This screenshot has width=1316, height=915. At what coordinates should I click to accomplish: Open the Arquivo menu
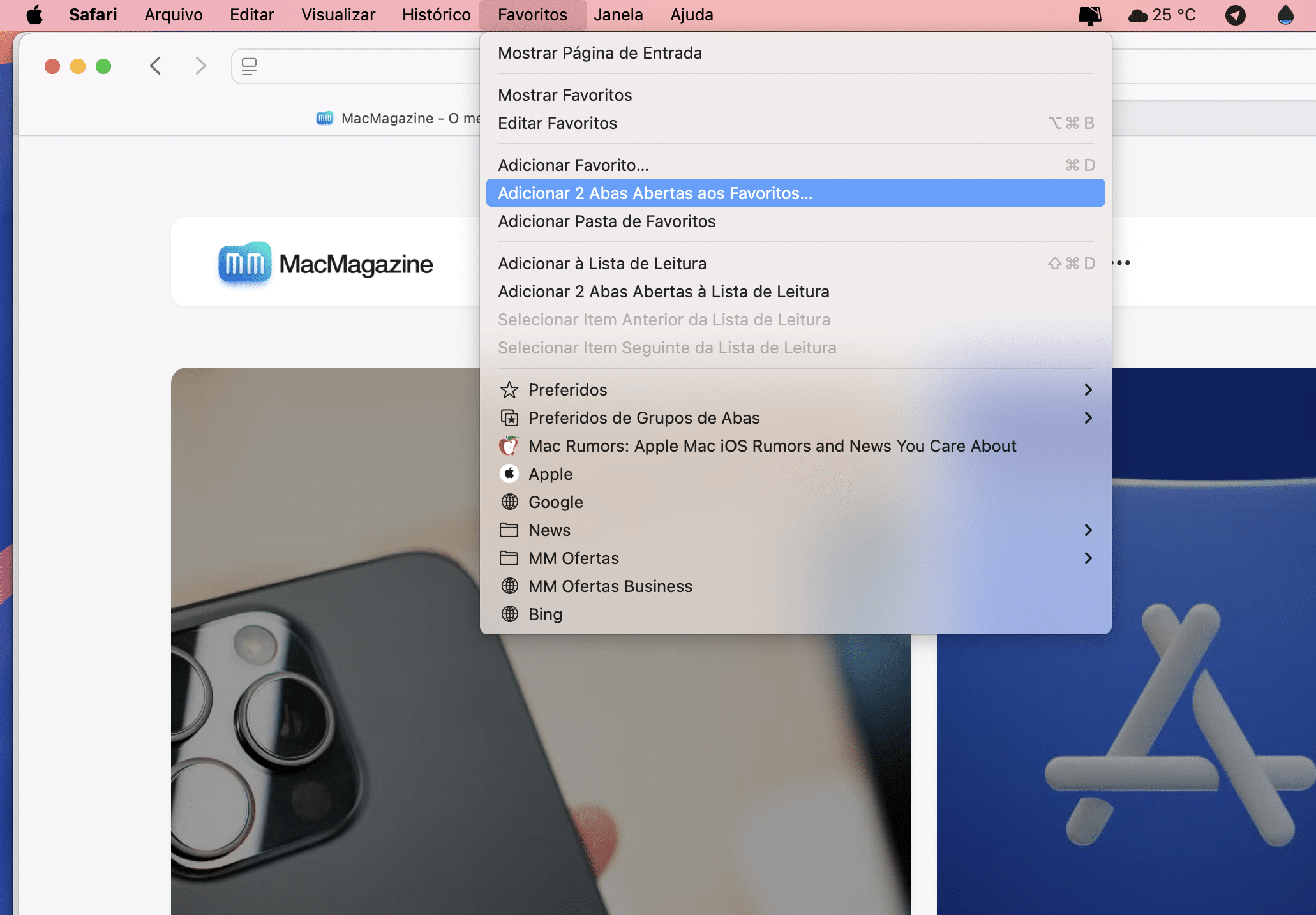[174, 15]
